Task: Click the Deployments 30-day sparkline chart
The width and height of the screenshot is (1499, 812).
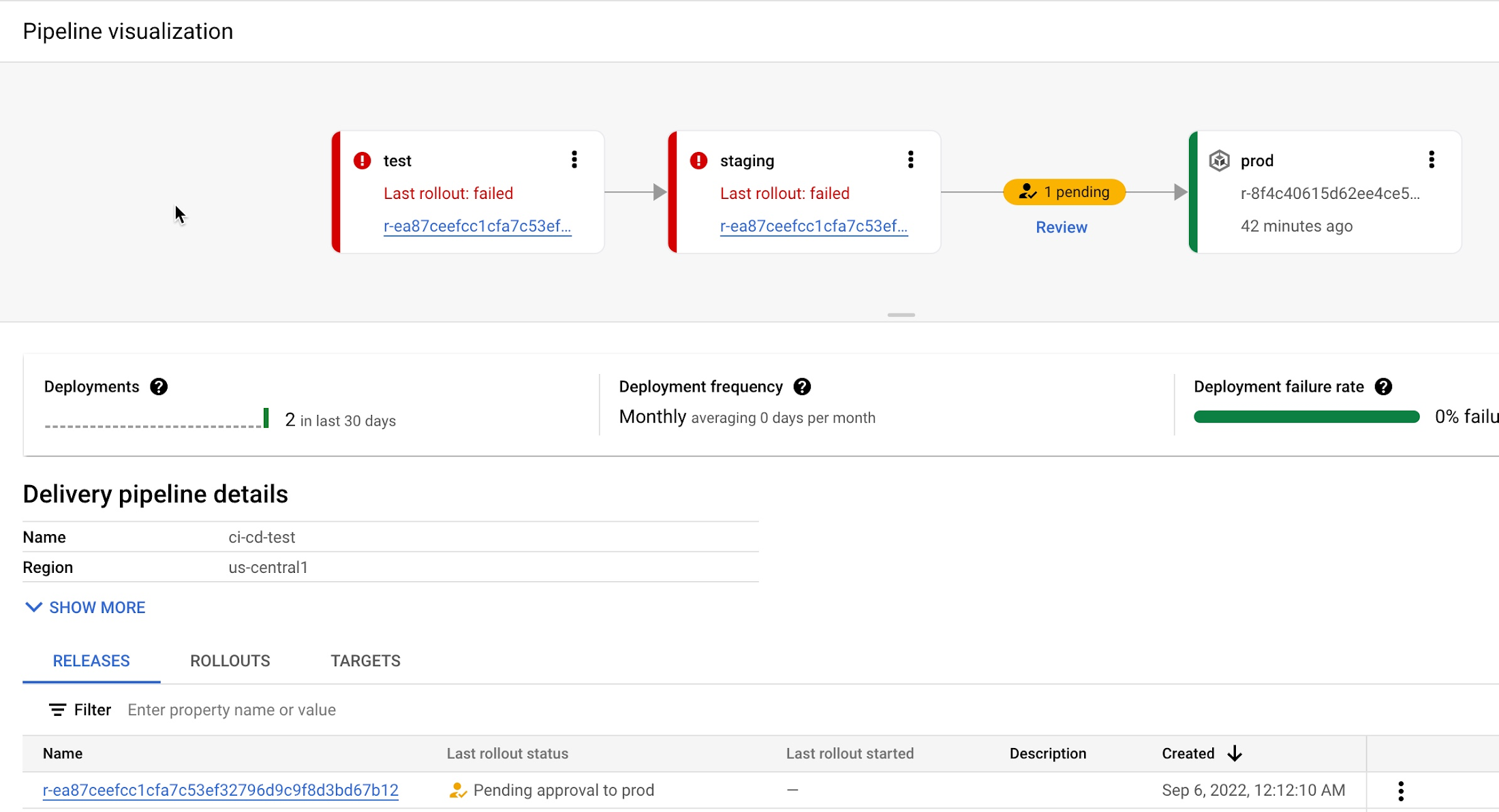Action: point(157,418)
